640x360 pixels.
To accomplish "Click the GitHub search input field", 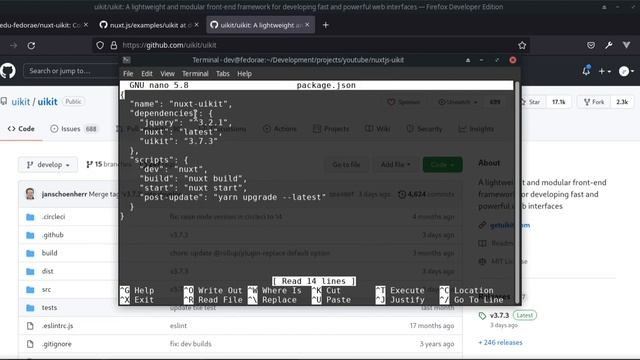I will click(71, 71).
